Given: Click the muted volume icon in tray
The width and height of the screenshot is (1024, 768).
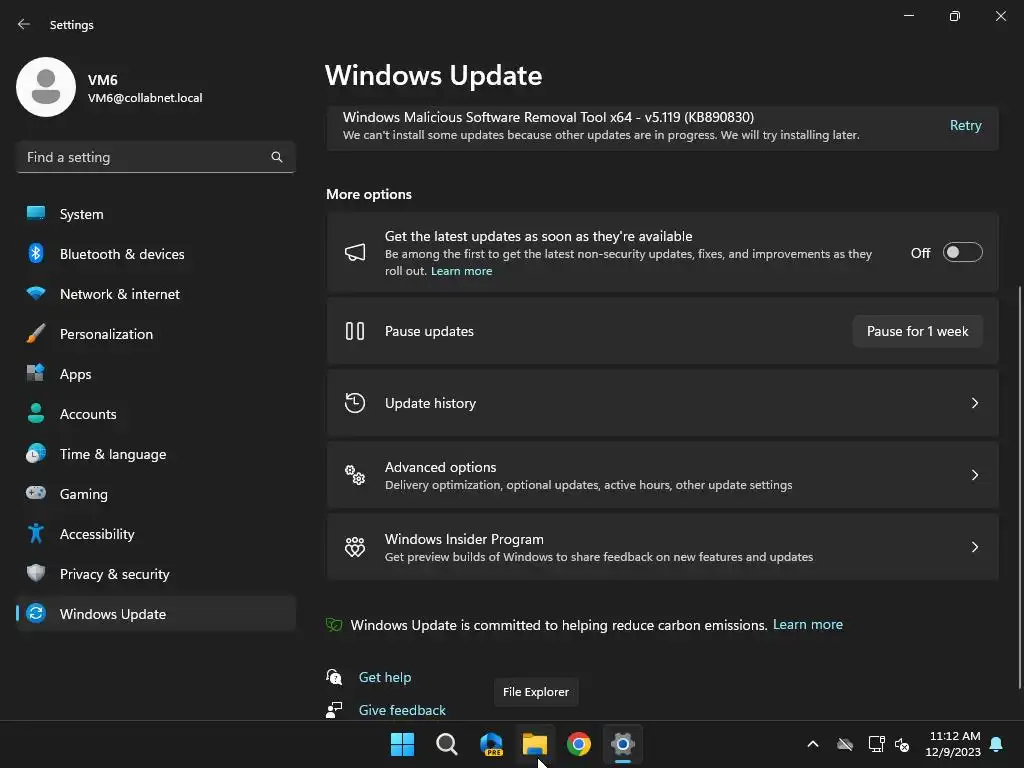Looking at the screenshot, I should 903,744.
